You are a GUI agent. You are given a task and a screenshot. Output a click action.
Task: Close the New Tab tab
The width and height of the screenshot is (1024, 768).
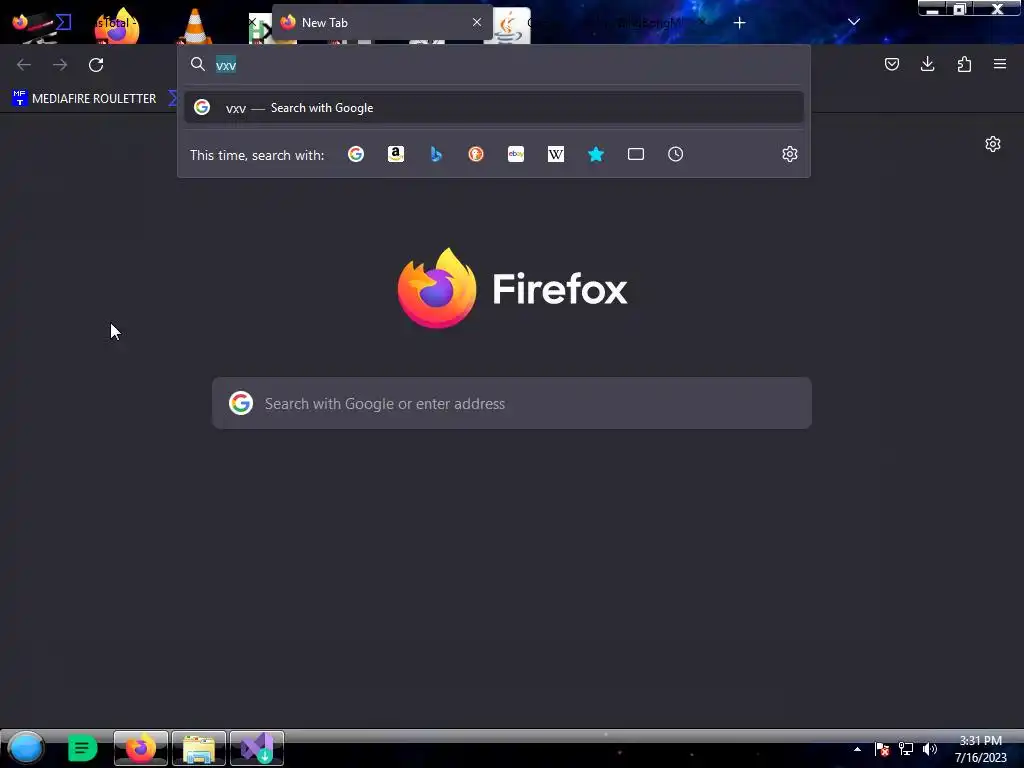[x=477, y=22]
